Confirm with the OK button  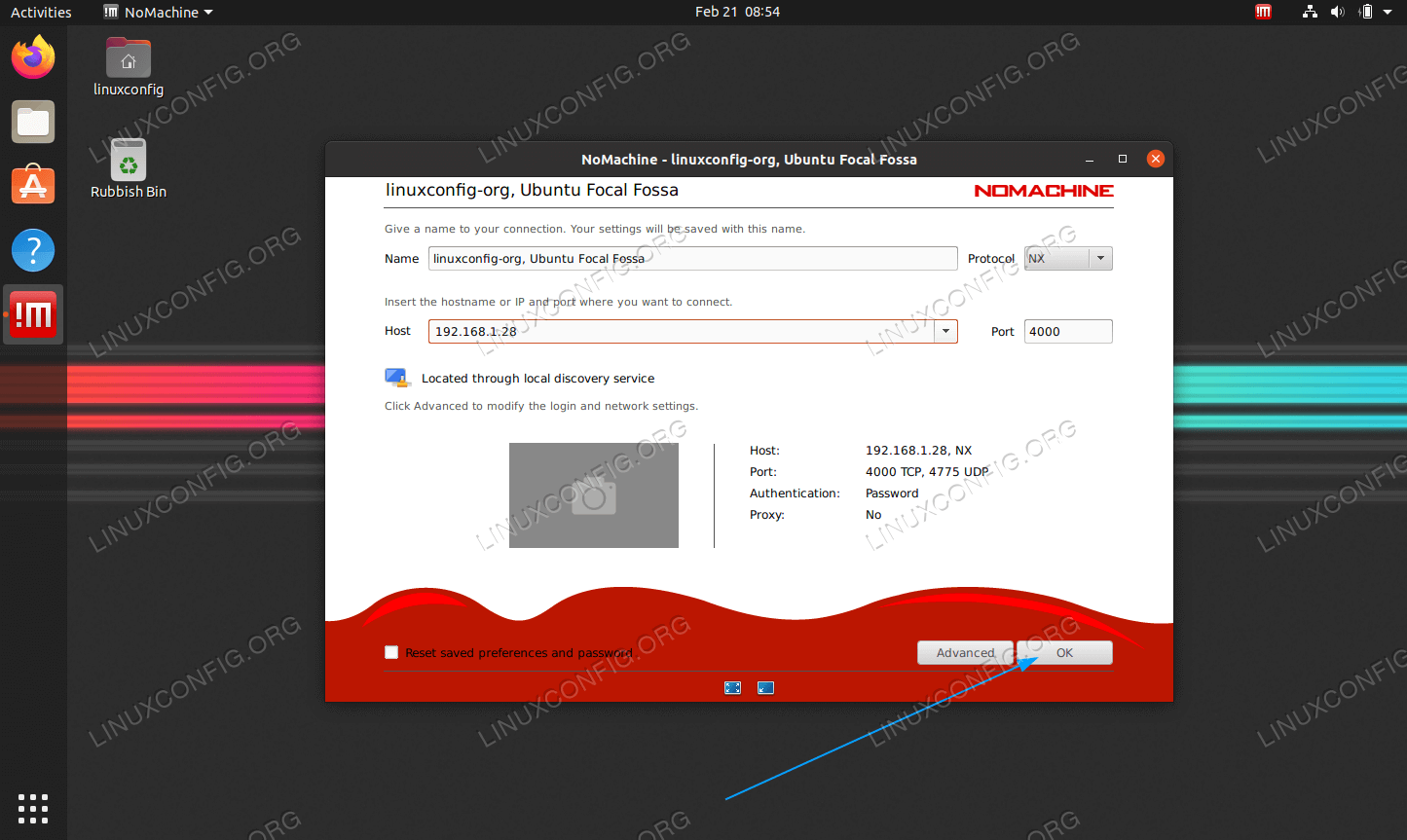click(x=1064, y=653)
